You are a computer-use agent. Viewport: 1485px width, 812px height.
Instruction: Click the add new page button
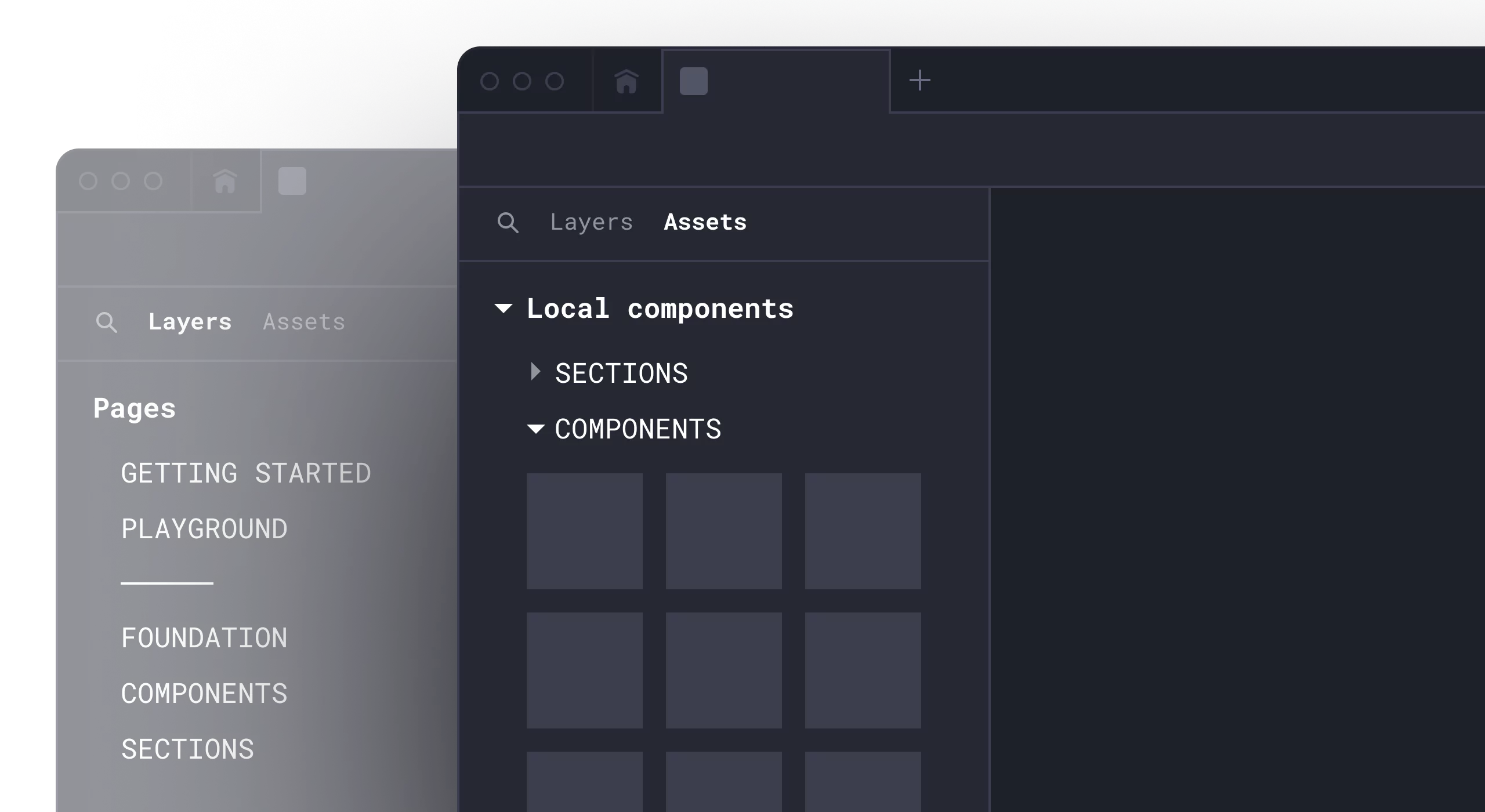pos(919,81)
